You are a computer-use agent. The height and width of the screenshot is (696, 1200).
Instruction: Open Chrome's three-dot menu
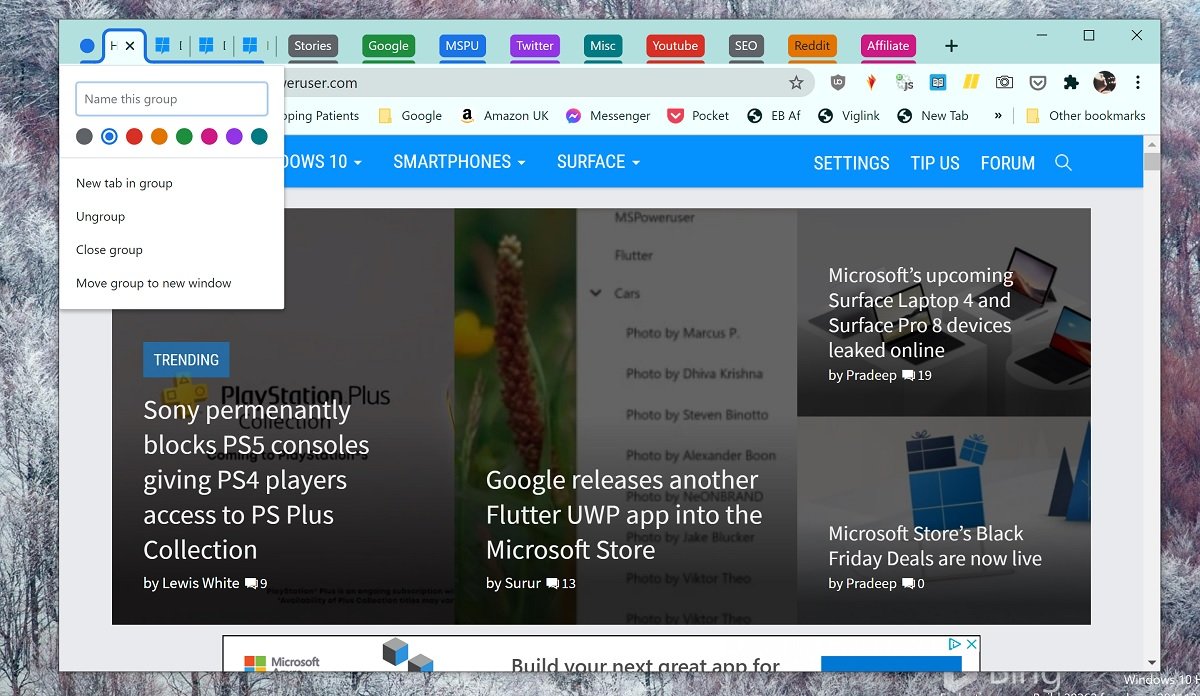pos(1137,83)
